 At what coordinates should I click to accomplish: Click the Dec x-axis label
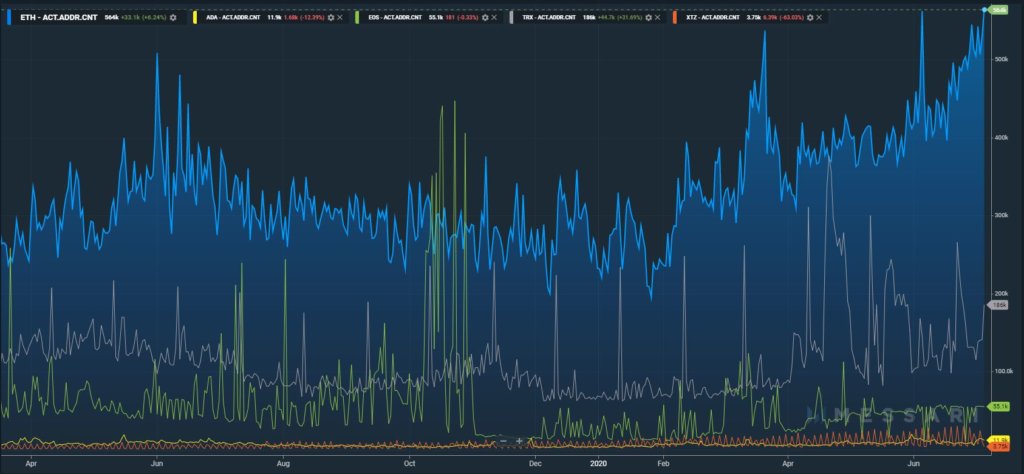tap(536, 463)
